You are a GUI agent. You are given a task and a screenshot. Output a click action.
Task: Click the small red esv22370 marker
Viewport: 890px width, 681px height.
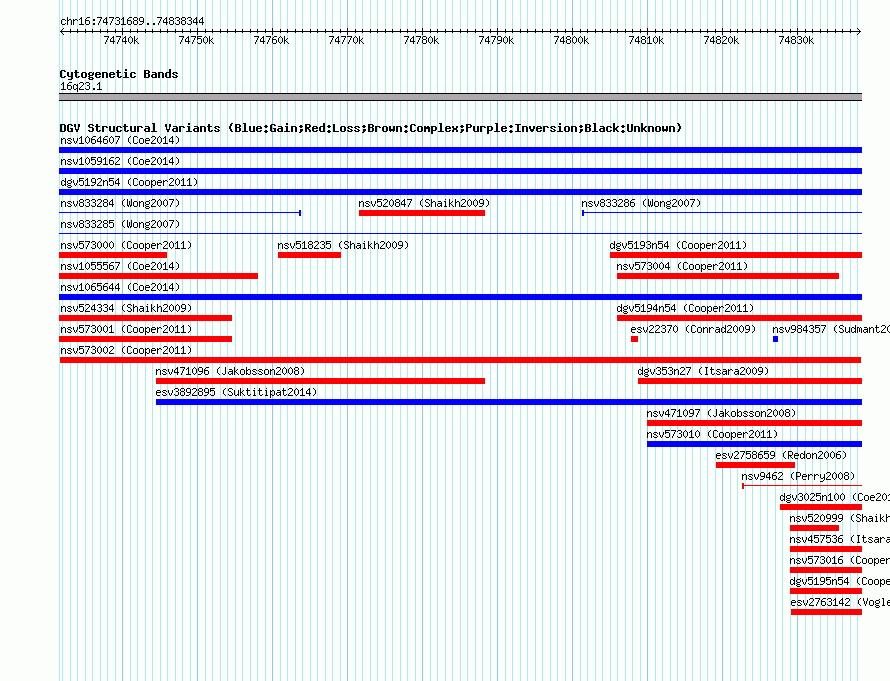[635, 339]
